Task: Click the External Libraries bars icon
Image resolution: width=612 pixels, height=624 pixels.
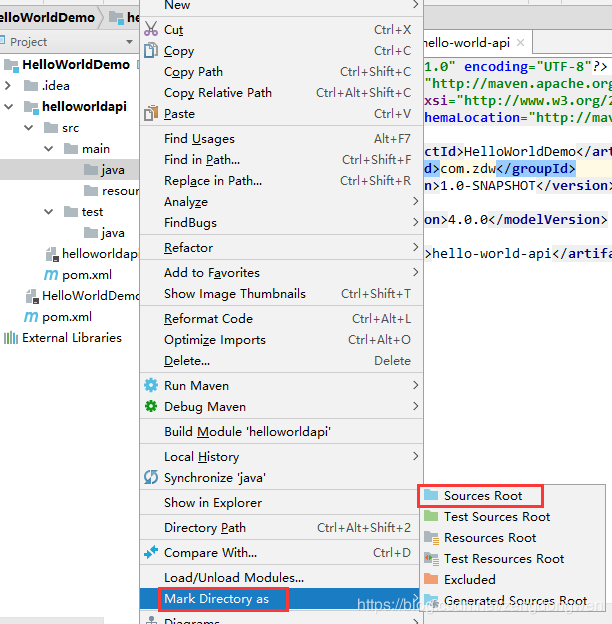Action: (11, 338)
